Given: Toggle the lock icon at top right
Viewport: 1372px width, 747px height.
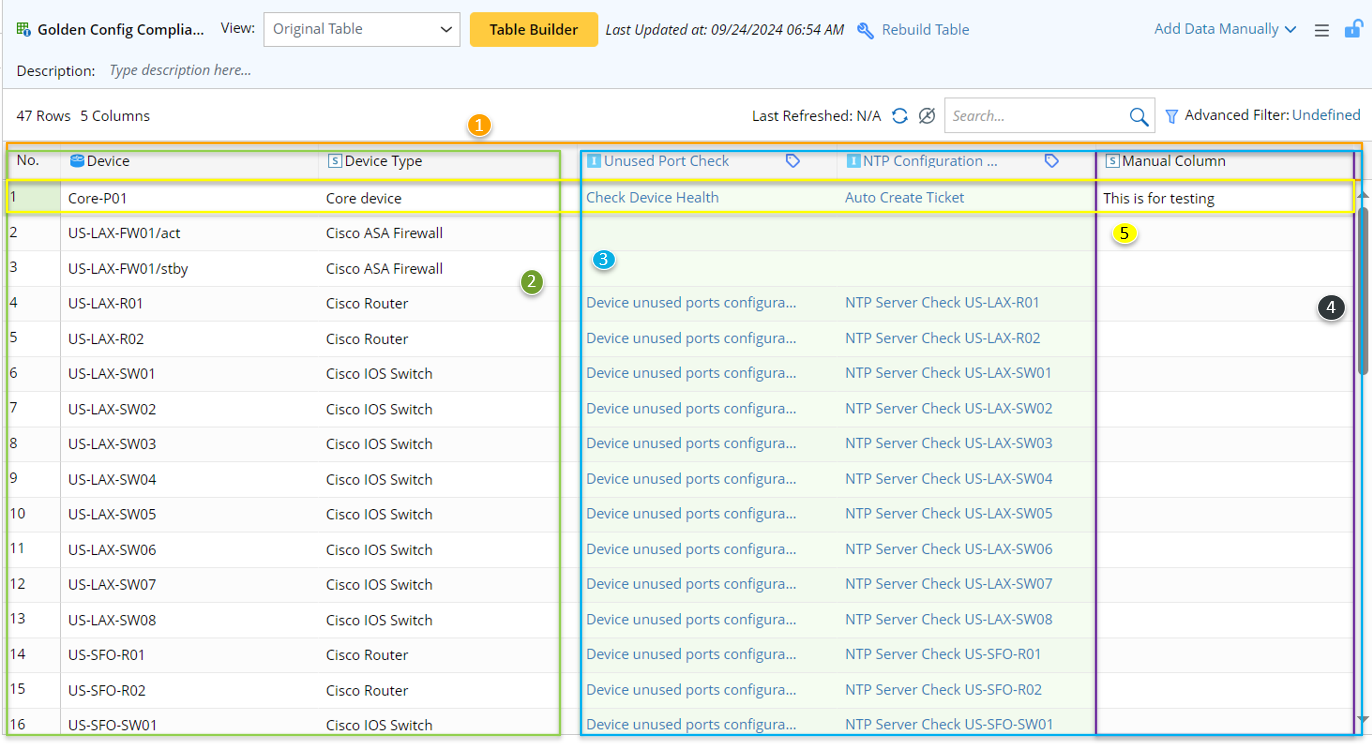Looking at the screenshot, I should [1352, 30].
